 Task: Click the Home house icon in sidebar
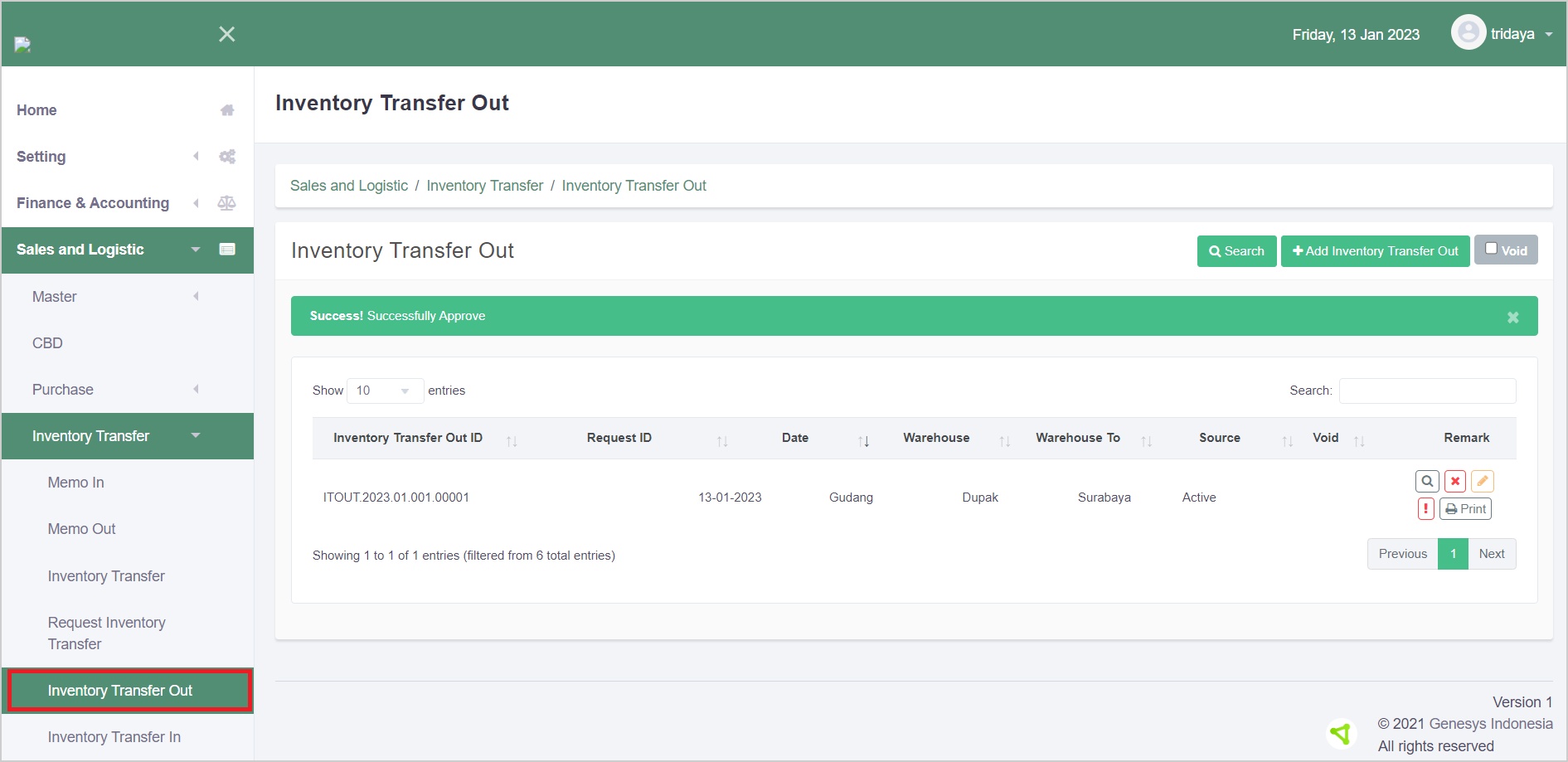[226, 110]
